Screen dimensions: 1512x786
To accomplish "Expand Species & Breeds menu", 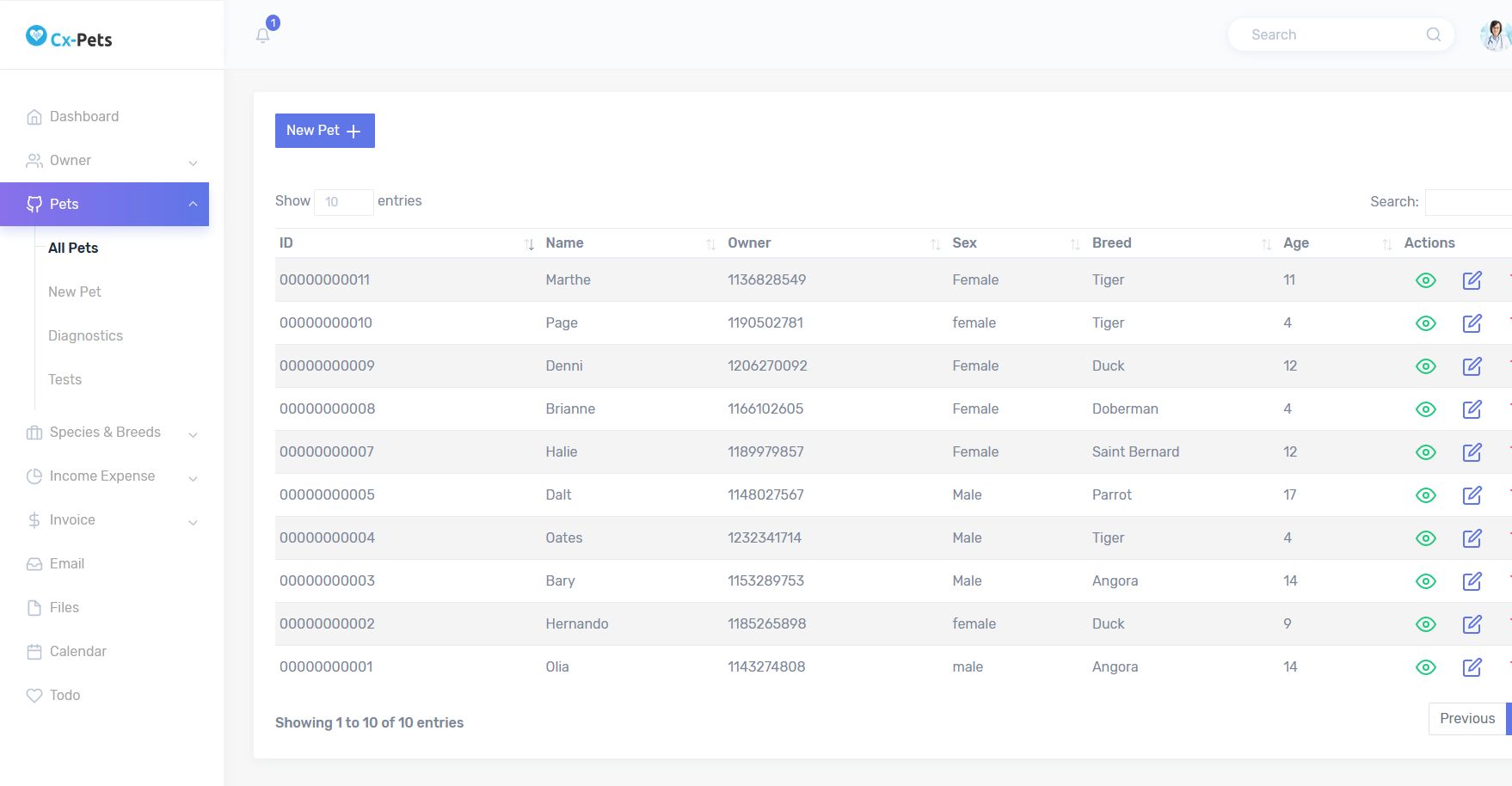I will click(112, 433).
